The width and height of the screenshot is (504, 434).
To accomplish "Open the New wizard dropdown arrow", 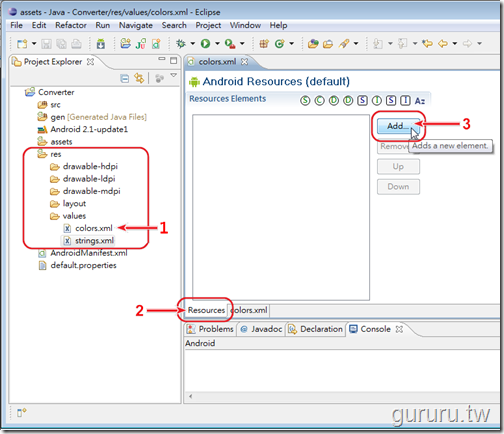I will pos(34,44).
